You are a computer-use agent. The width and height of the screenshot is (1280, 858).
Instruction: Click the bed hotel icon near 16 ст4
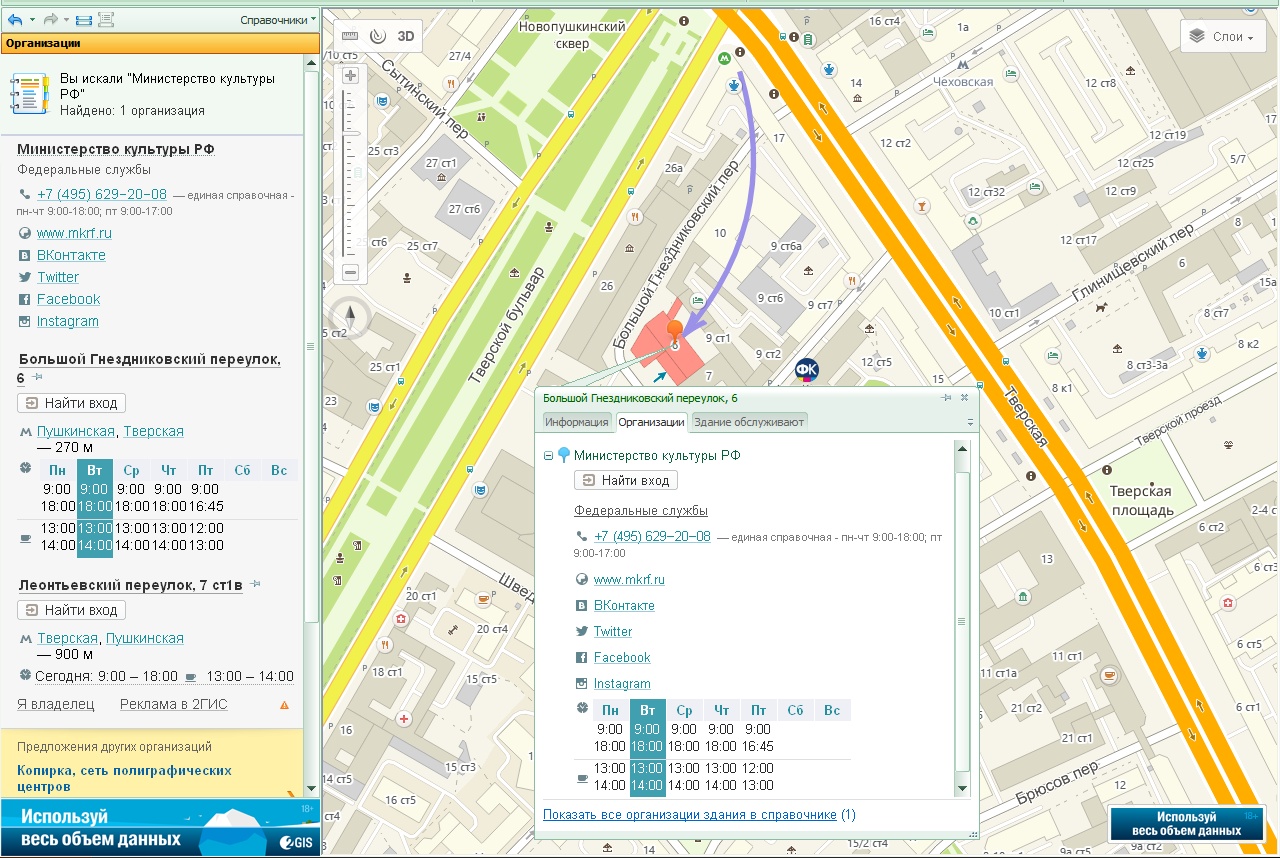pos(928,33)
